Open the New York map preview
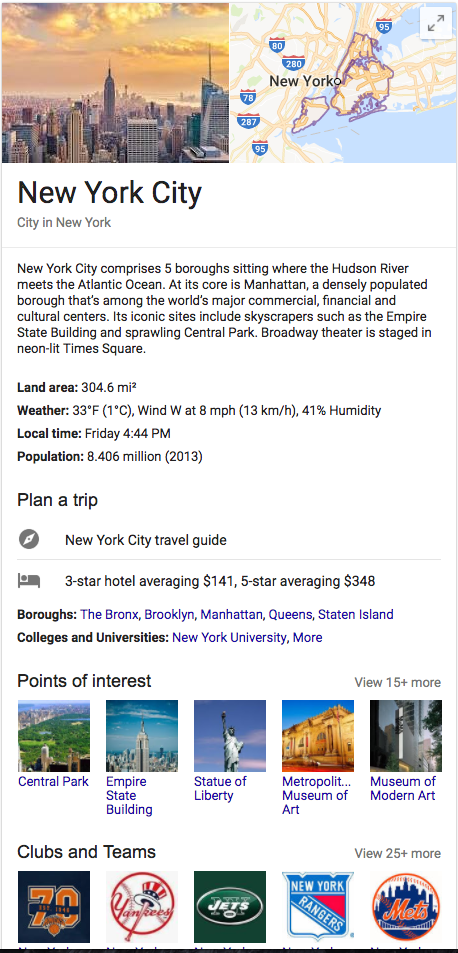Screen dimensions: 458x953 click(x=343, y=83)
